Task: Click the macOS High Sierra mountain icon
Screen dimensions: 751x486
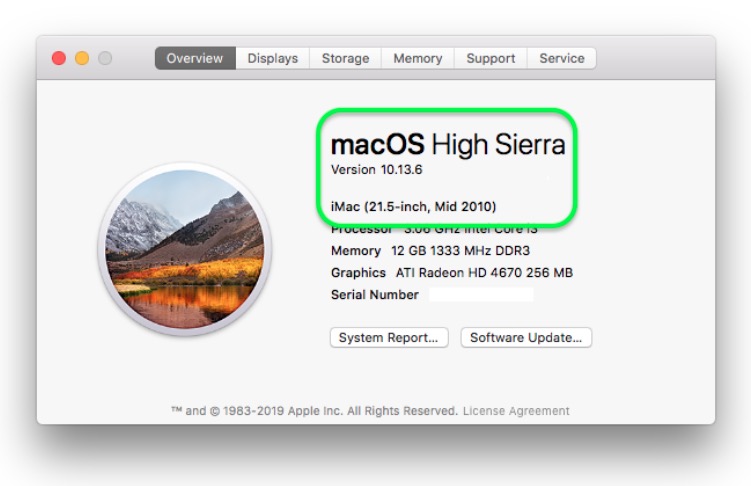Action: [x=185, y=249]
